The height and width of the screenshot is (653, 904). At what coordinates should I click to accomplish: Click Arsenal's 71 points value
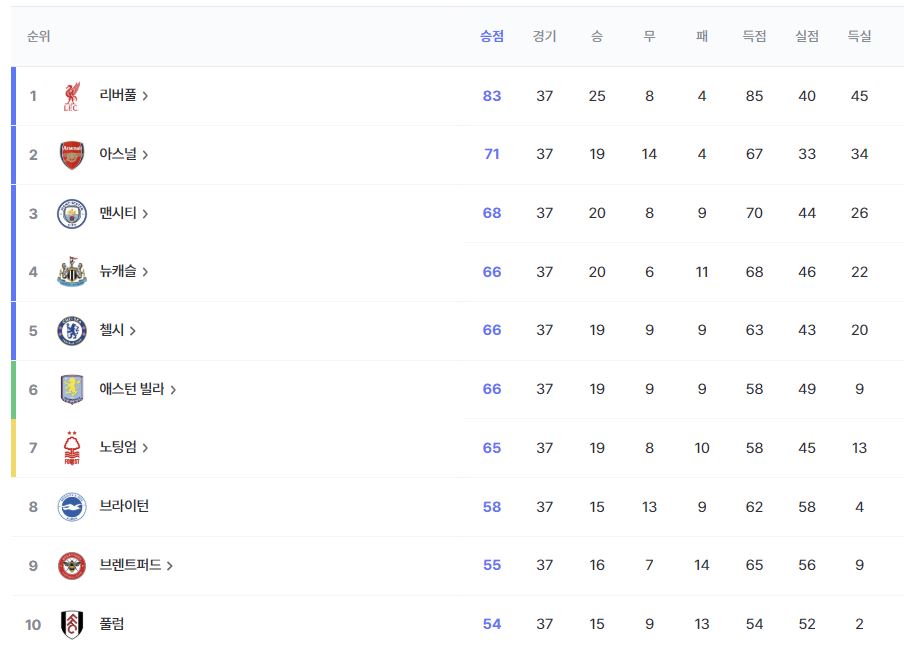(492, 154)
